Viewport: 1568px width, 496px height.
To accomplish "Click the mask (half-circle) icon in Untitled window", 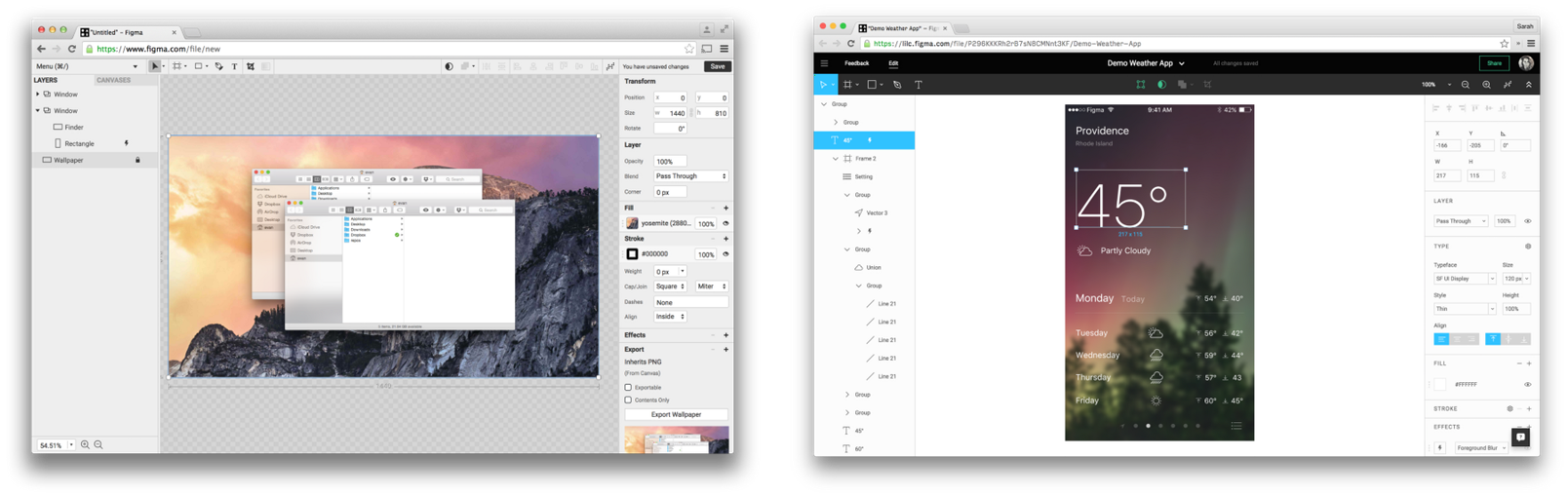I will [x=449, y=66].
